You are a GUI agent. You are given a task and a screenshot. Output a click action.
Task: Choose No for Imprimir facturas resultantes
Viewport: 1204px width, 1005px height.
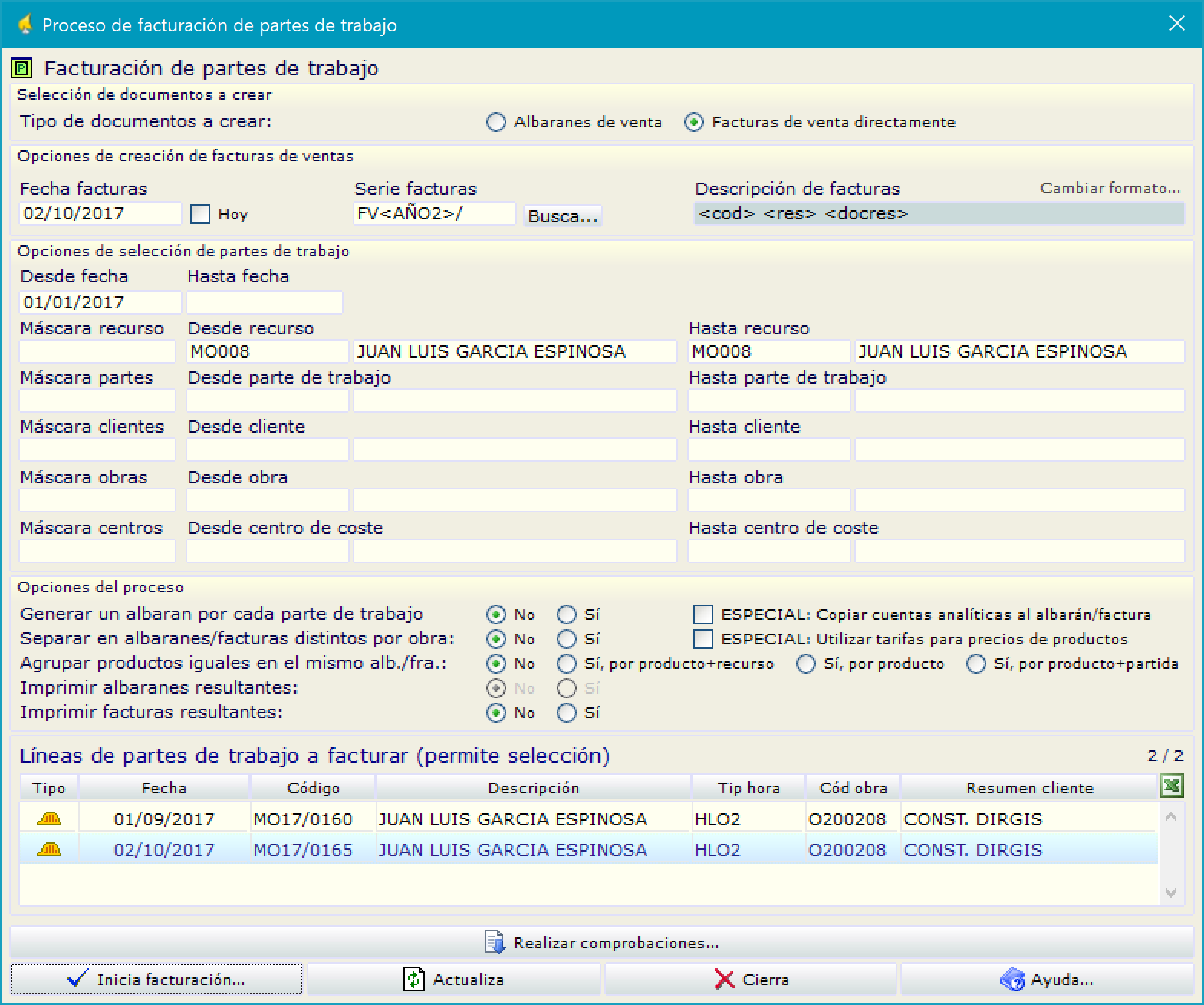(x=496, y=713)
